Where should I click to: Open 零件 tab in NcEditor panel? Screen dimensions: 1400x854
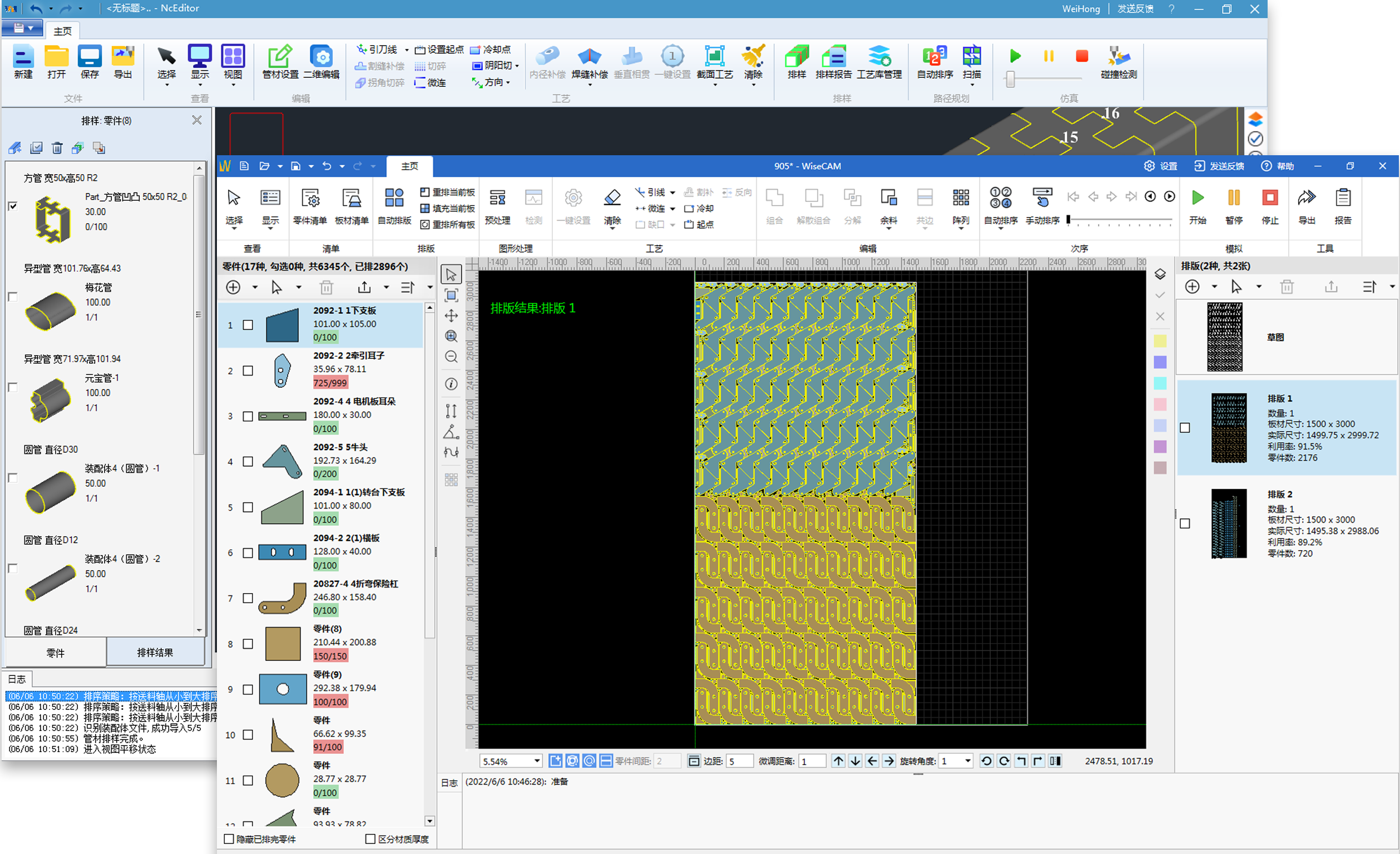55,652
